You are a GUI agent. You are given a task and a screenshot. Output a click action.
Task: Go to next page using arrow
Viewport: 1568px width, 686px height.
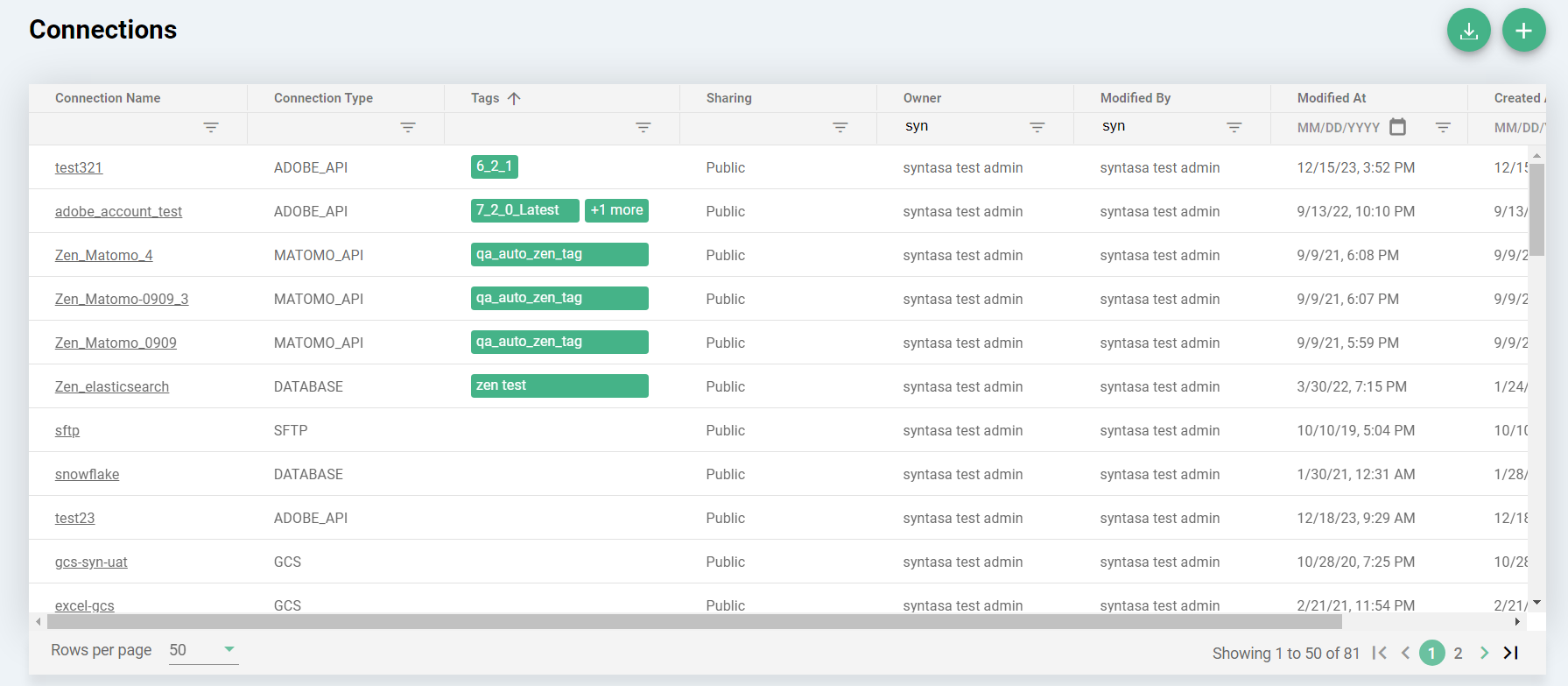click(x=1484, y=653)
